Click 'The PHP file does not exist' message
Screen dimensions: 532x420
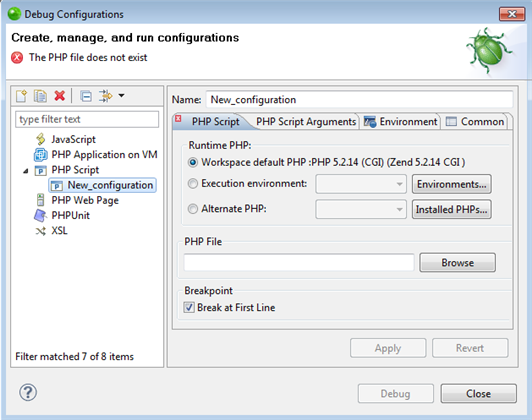(88, 57)
